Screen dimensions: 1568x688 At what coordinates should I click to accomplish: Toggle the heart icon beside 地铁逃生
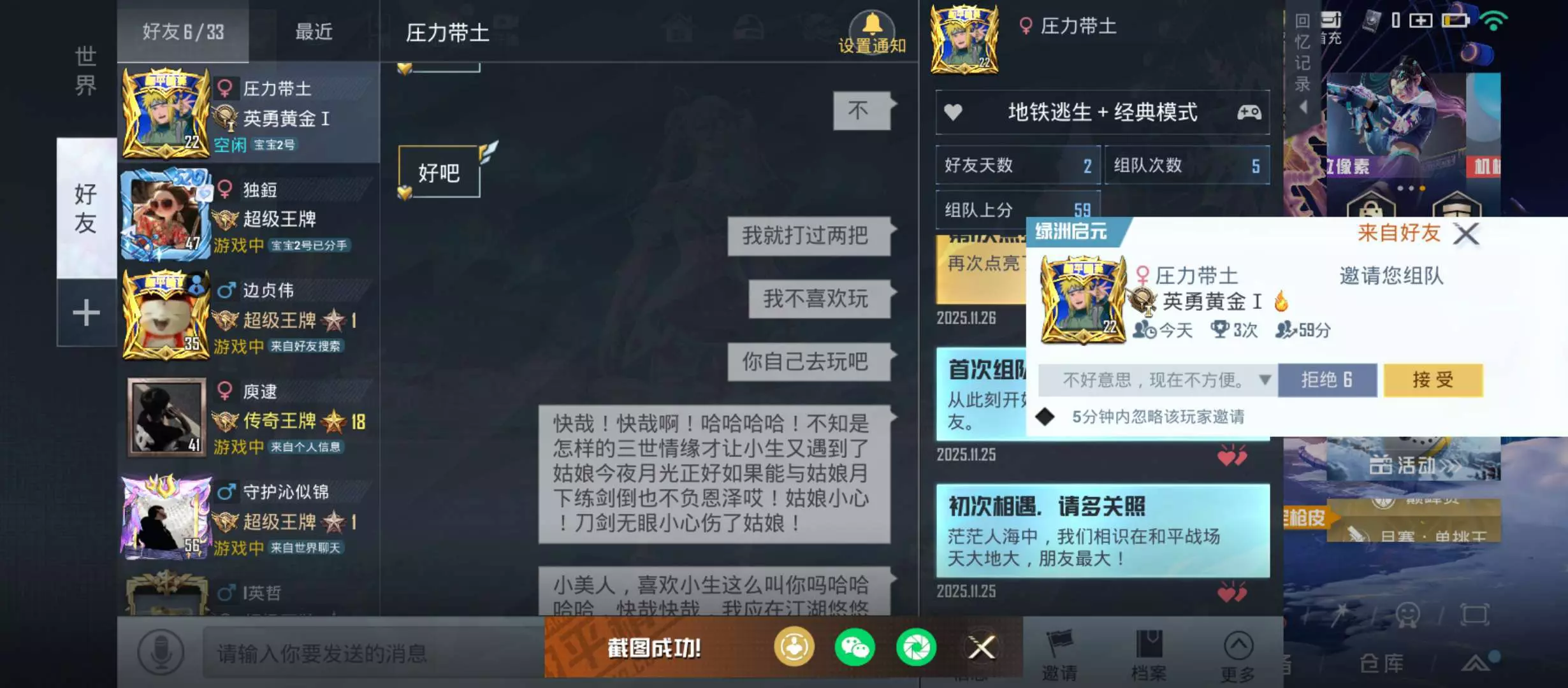coord(953,113)
